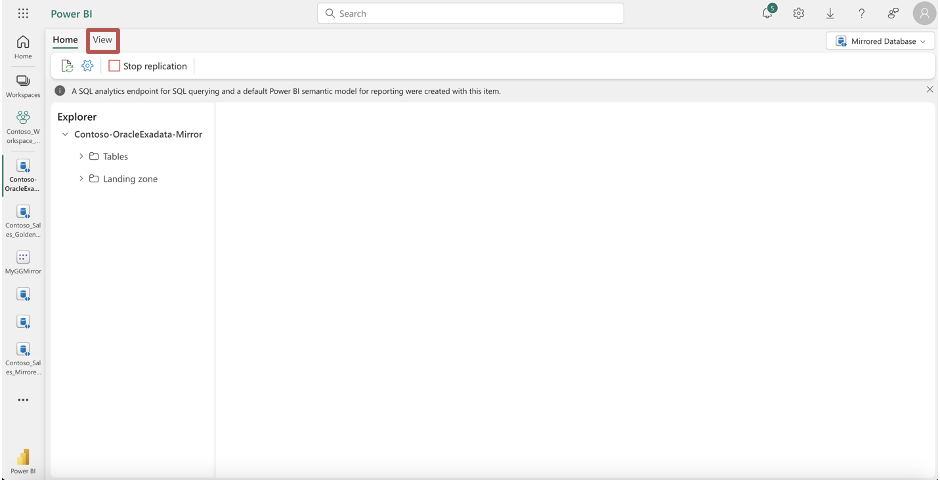The width and height of the screenshot is (940, 484).
Task: Select Contoso-OracleExadata-Mirror in Explorer
Action: point(138,134)
